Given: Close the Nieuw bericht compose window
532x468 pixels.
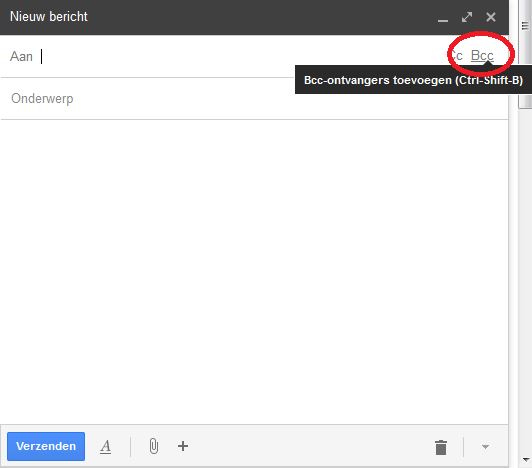Looking at the screenshot, I should pyautogui.click(x=491, y=17).
